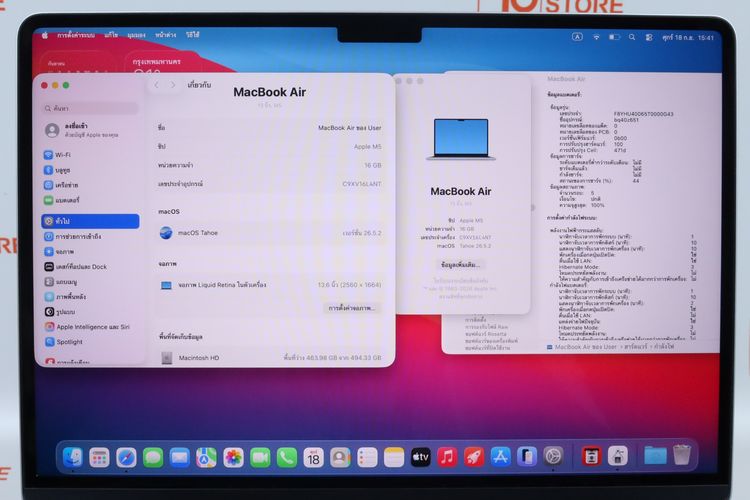750x500 pixels.
Task: Open the Window (หน้าต่าง) menu
Action: tap(166, 35)
